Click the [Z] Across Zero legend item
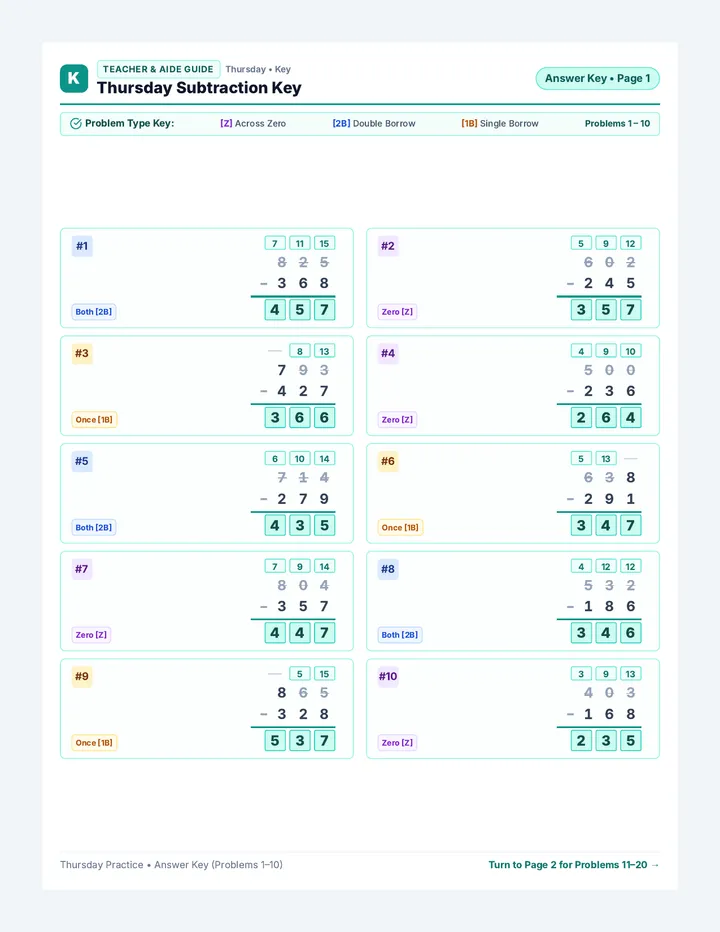This screenshot has height=932, width=720. [x=253, y=124]
